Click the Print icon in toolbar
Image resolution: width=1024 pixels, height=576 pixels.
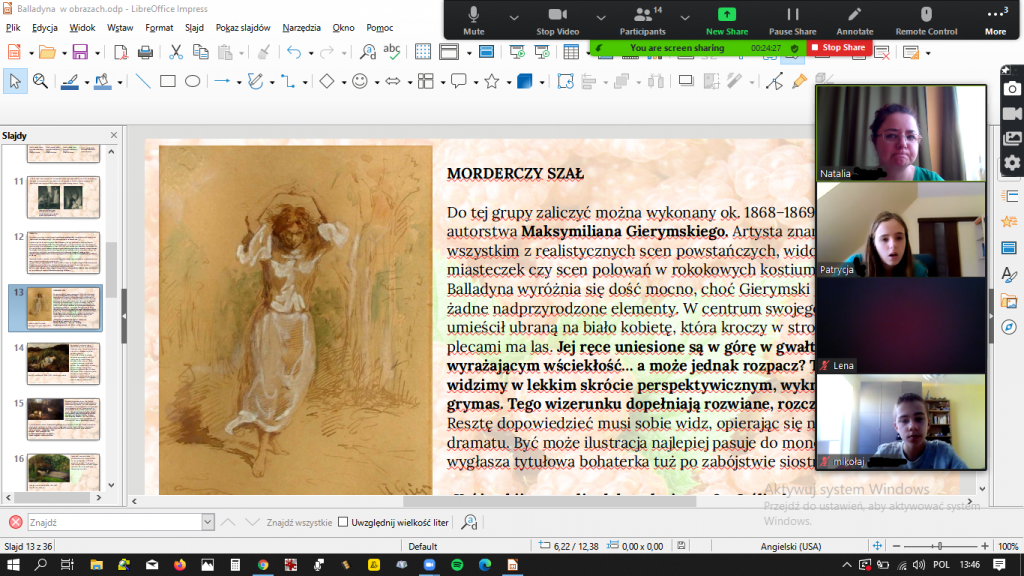click(145, 52)
